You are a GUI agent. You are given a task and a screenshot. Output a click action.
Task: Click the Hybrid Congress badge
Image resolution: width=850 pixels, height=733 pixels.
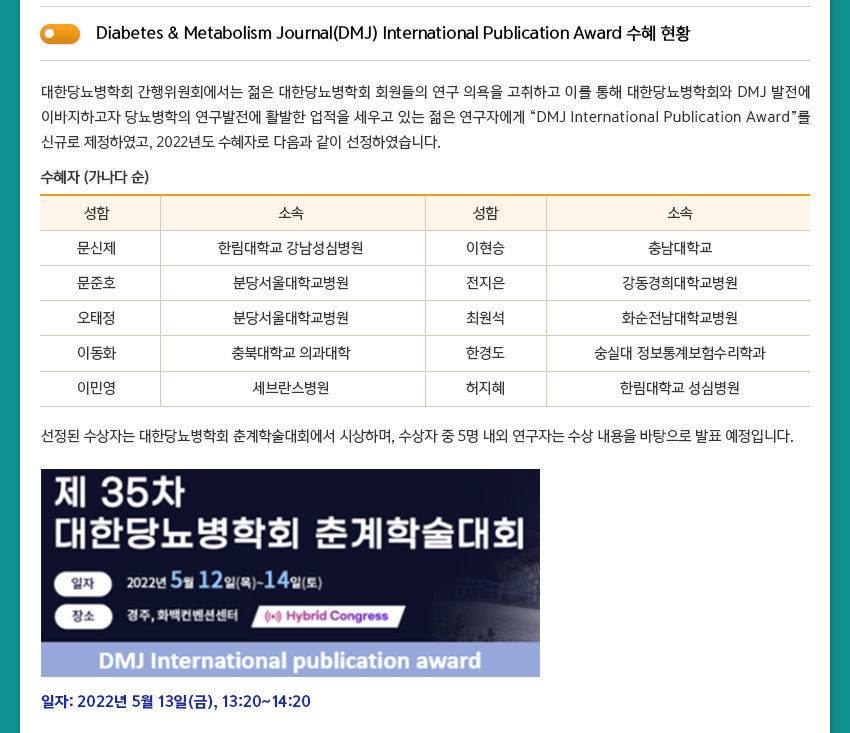tap(329, 616)
